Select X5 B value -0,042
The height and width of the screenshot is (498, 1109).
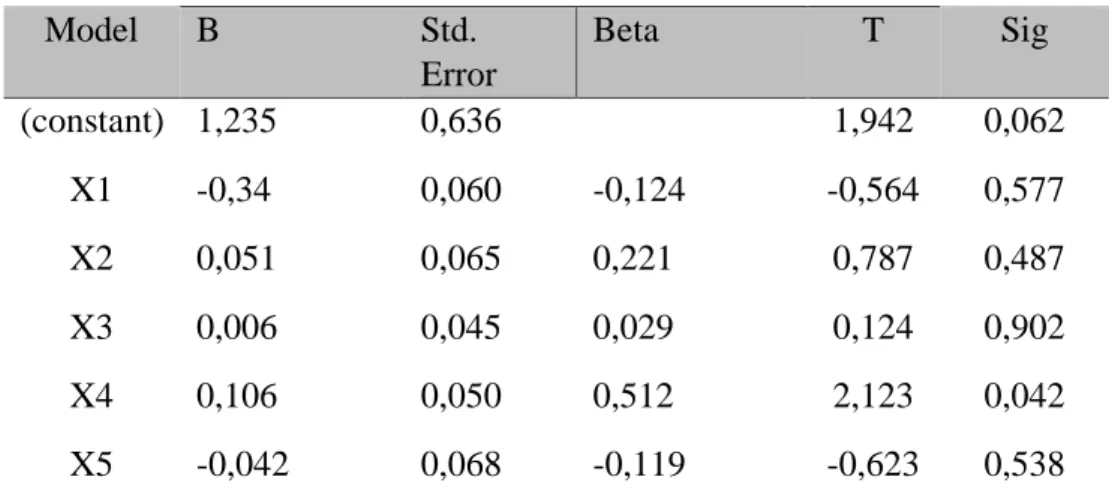point(243,465)
